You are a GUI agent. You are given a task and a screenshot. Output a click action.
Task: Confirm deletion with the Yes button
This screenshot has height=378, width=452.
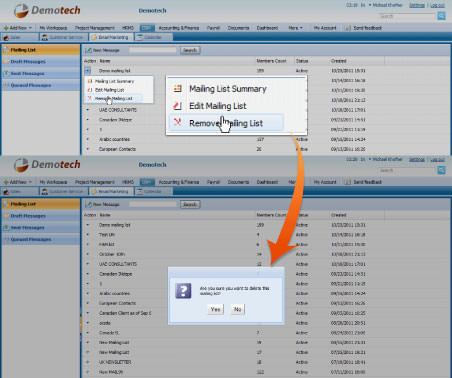tap(215, 309)
